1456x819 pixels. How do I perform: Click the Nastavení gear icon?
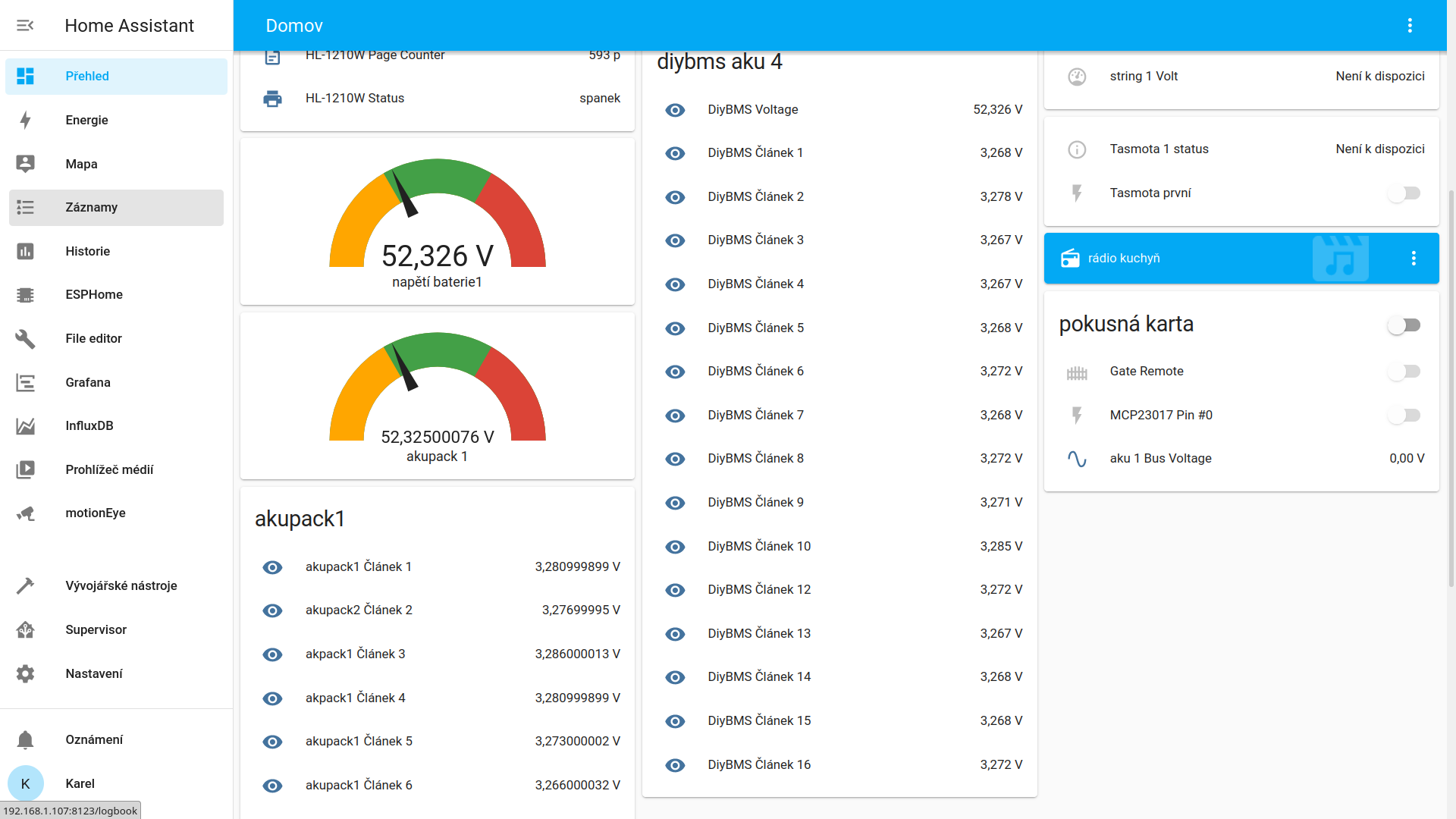tap(25, 673)
